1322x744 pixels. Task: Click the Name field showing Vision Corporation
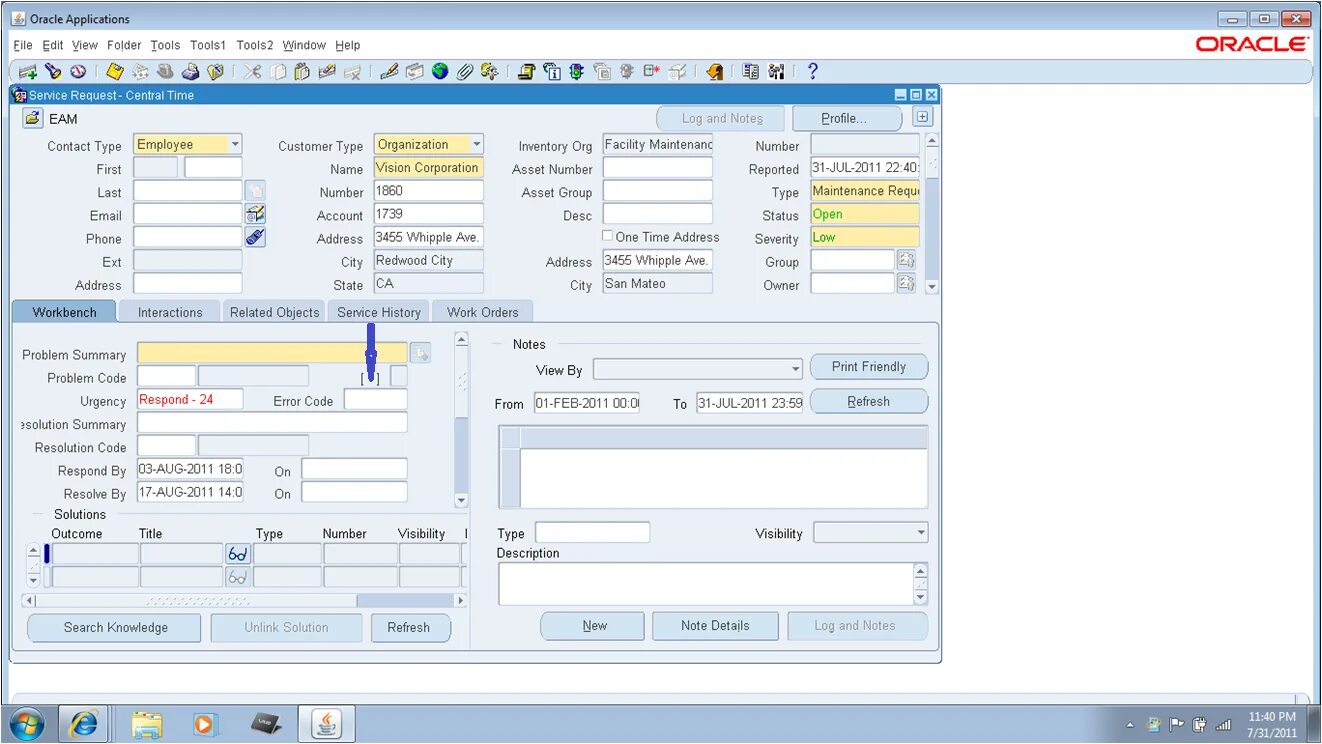(429, 168)
